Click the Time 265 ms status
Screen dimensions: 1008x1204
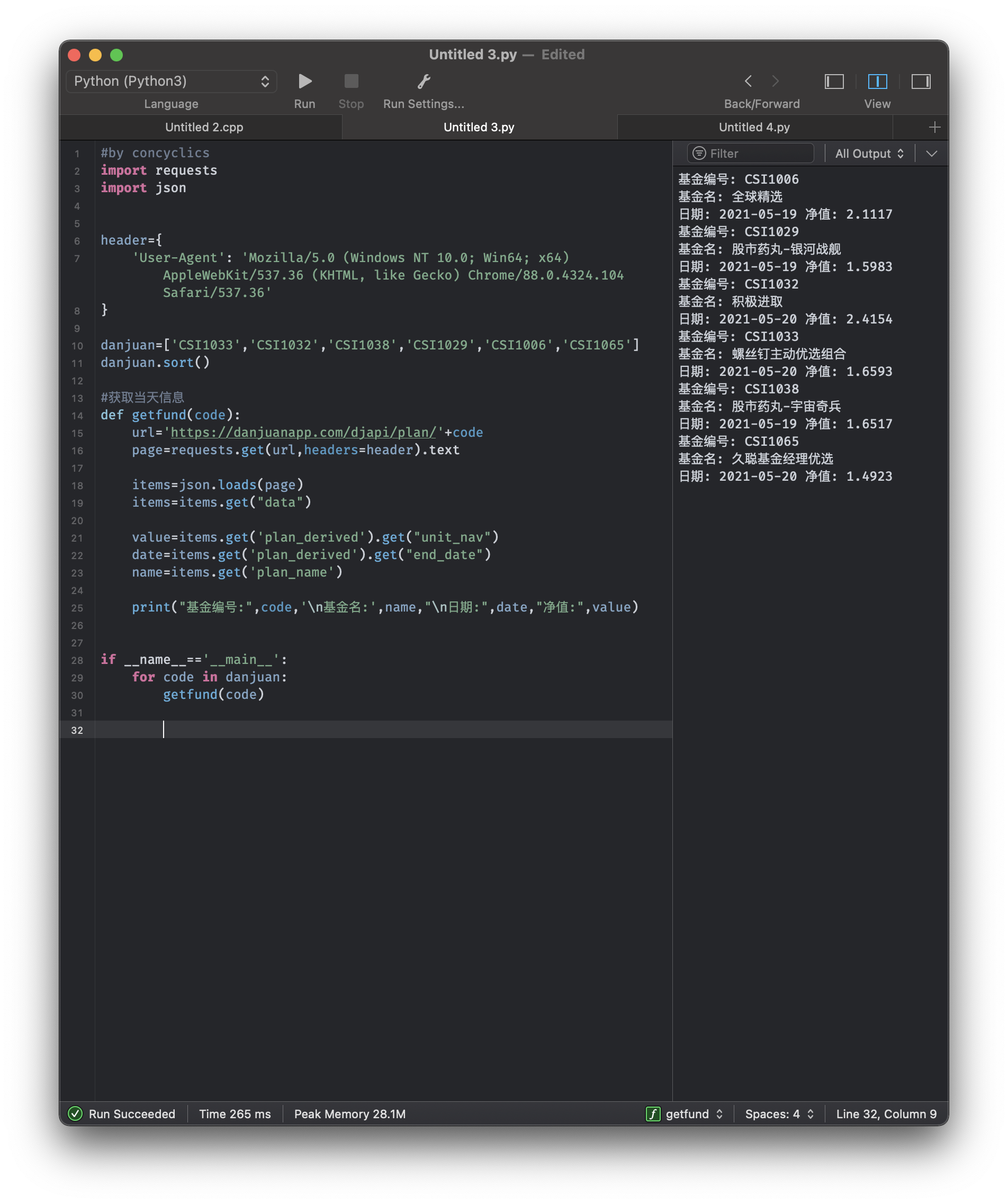point(235,1114)
